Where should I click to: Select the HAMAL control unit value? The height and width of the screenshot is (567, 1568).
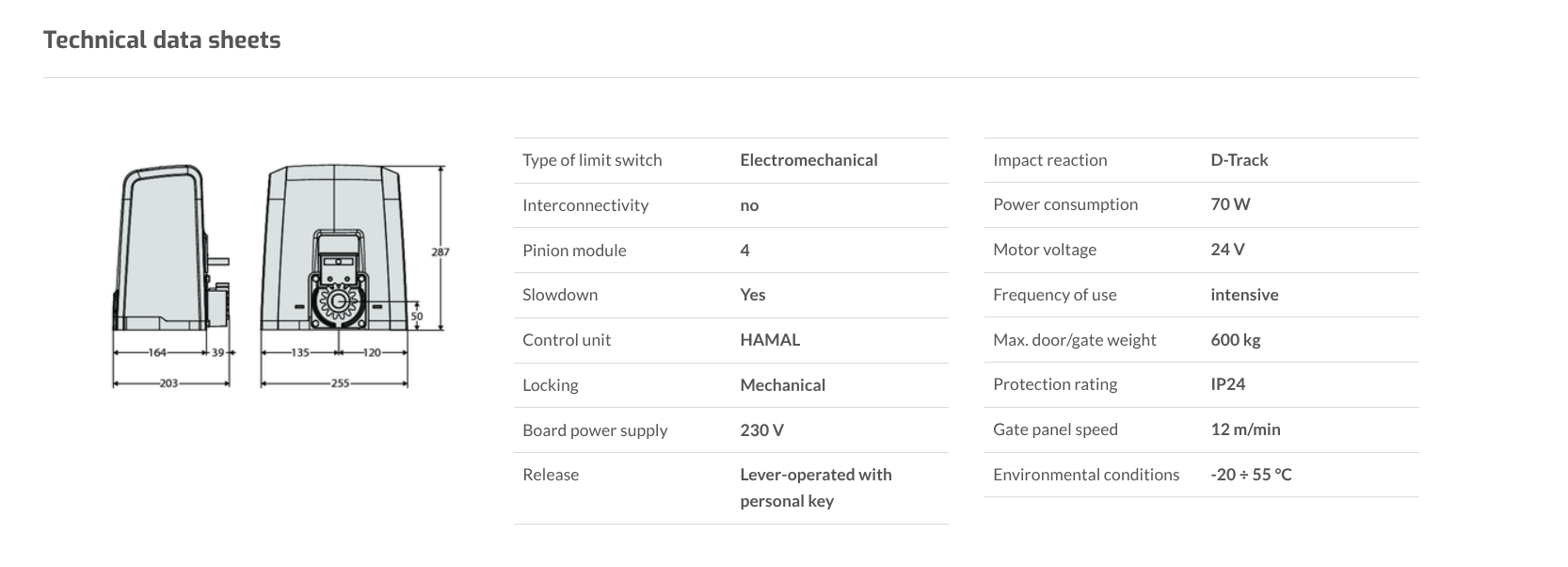pyautogui.click(x=770, y=340)
